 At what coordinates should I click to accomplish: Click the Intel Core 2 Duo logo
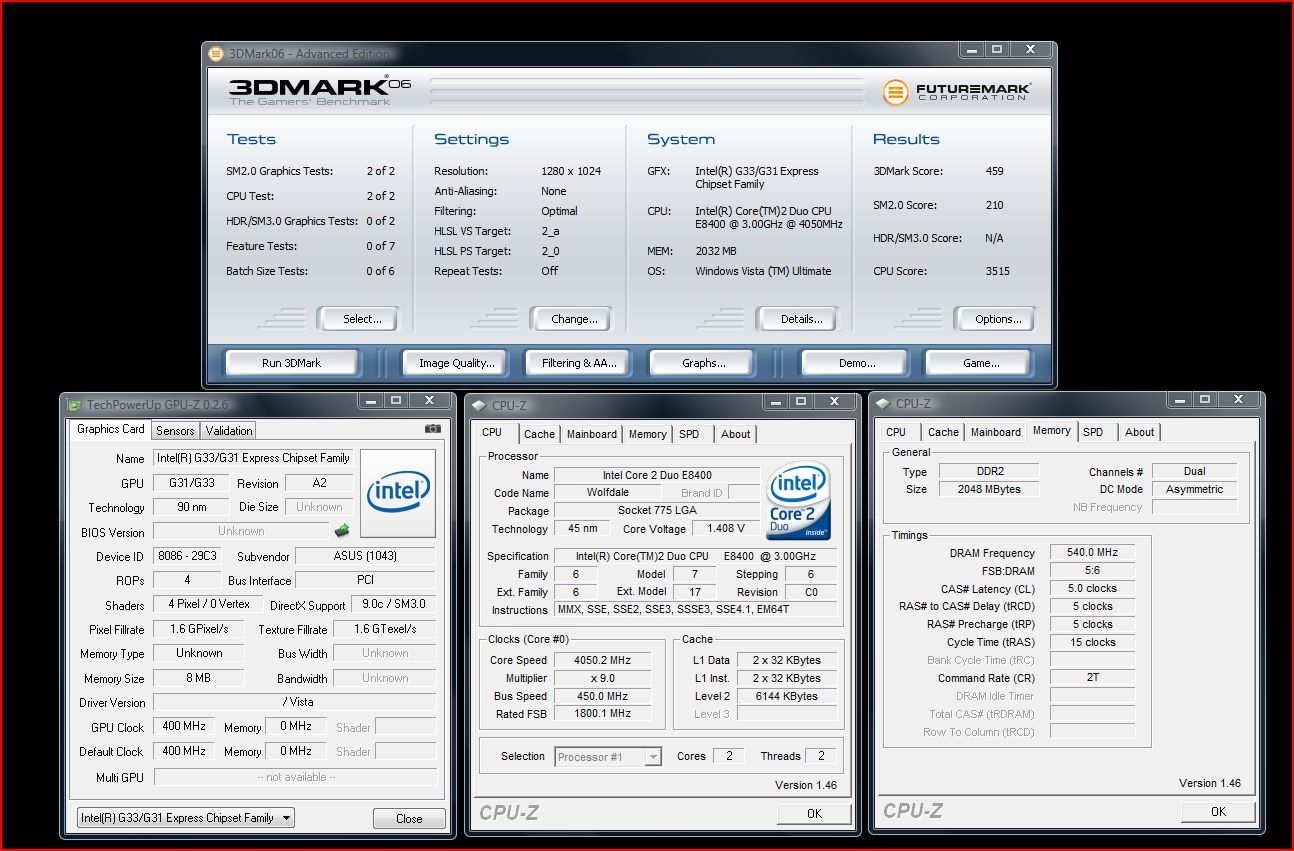point(798,500)
